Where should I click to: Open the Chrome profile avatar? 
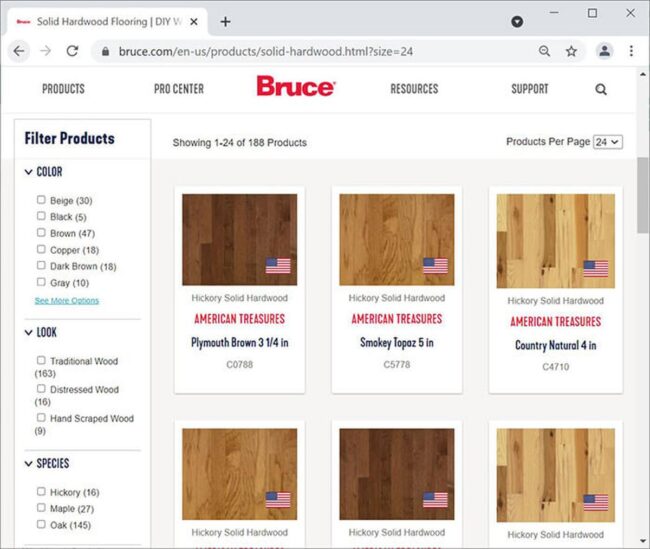(x=605, y=51)
